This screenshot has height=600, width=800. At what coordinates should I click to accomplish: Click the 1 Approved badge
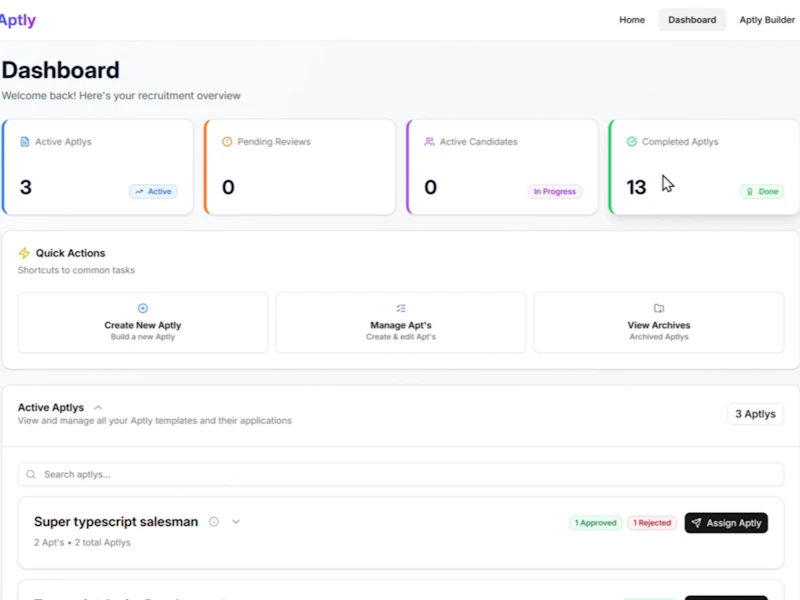[595, 523]
